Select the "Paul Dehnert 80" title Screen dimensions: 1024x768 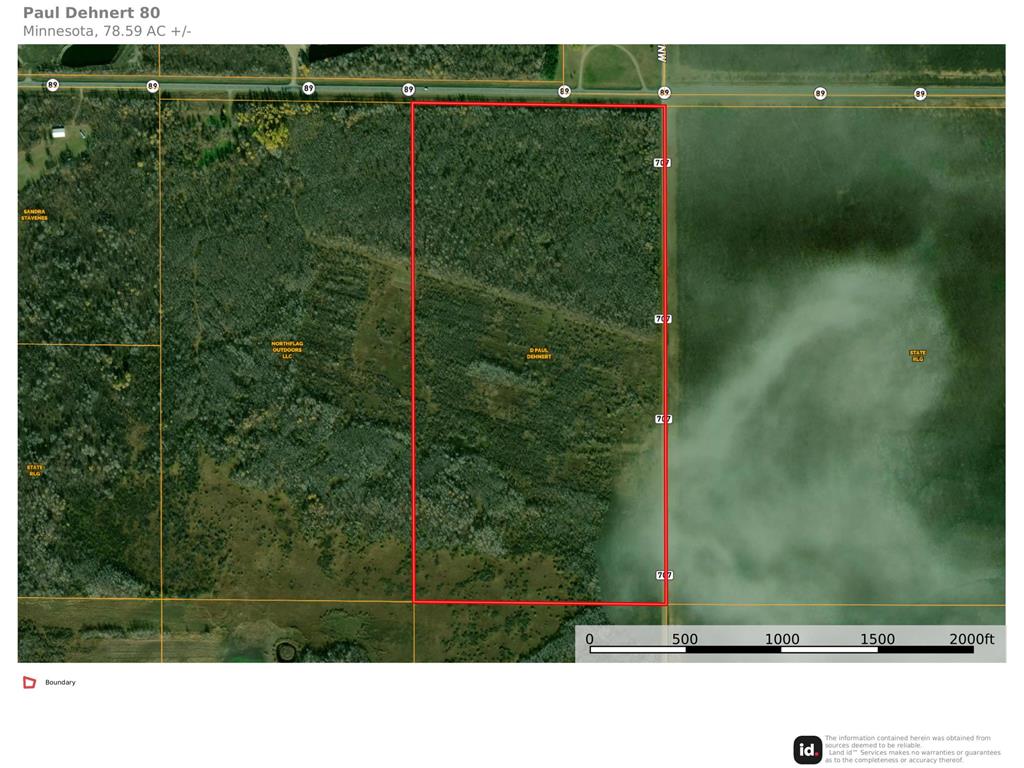91,12
